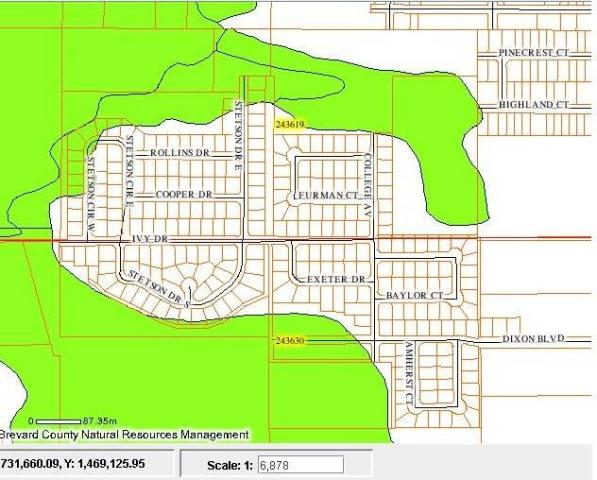Click the COLLEGE AV street label

367,186
